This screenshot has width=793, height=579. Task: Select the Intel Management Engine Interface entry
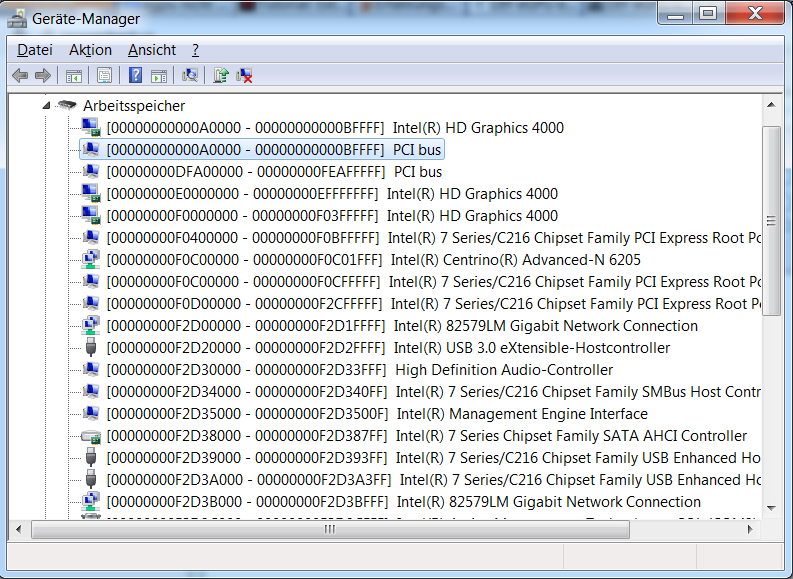[377, 414]
